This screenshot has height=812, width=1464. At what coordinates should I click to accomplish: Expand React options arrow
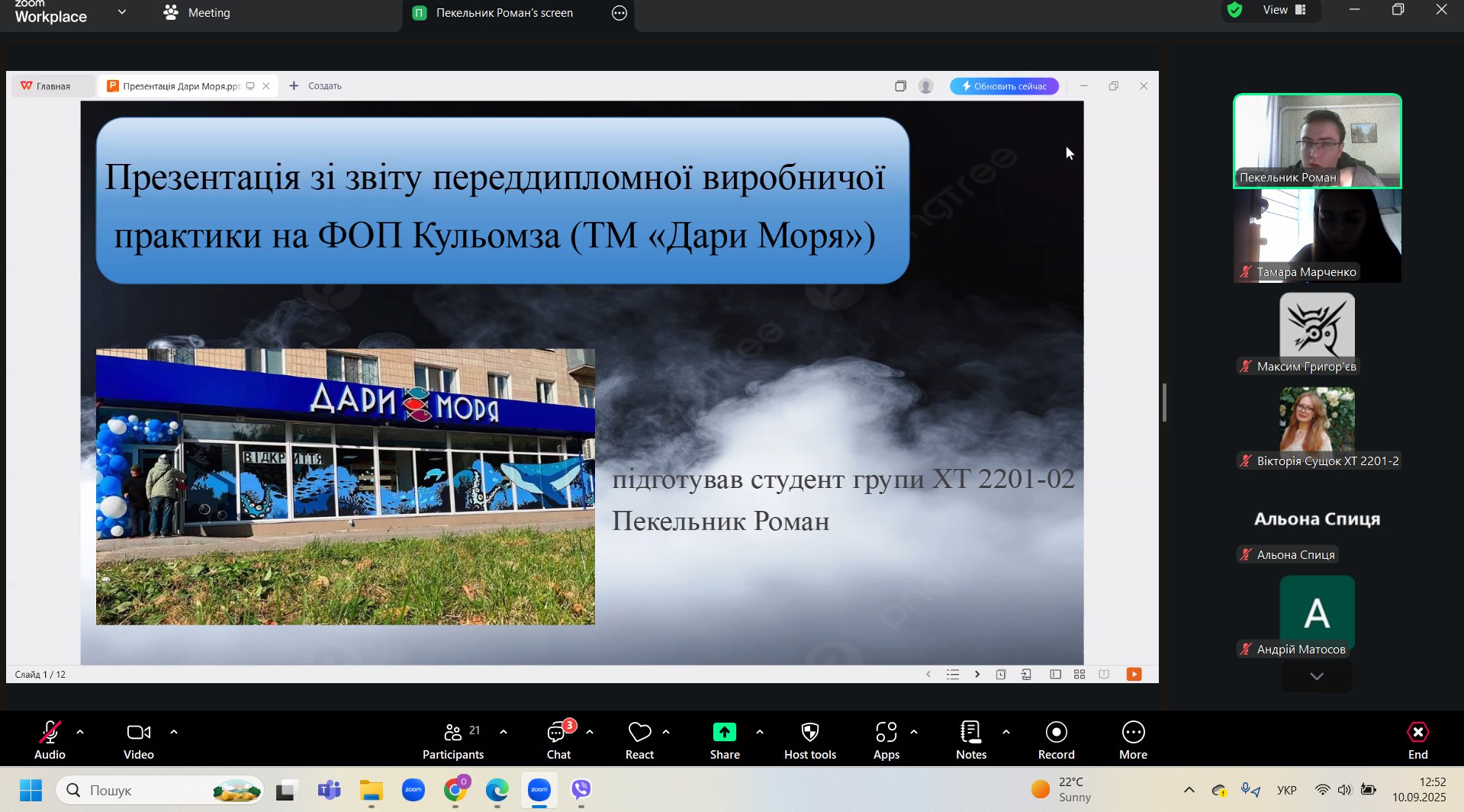tap(666, 732)
